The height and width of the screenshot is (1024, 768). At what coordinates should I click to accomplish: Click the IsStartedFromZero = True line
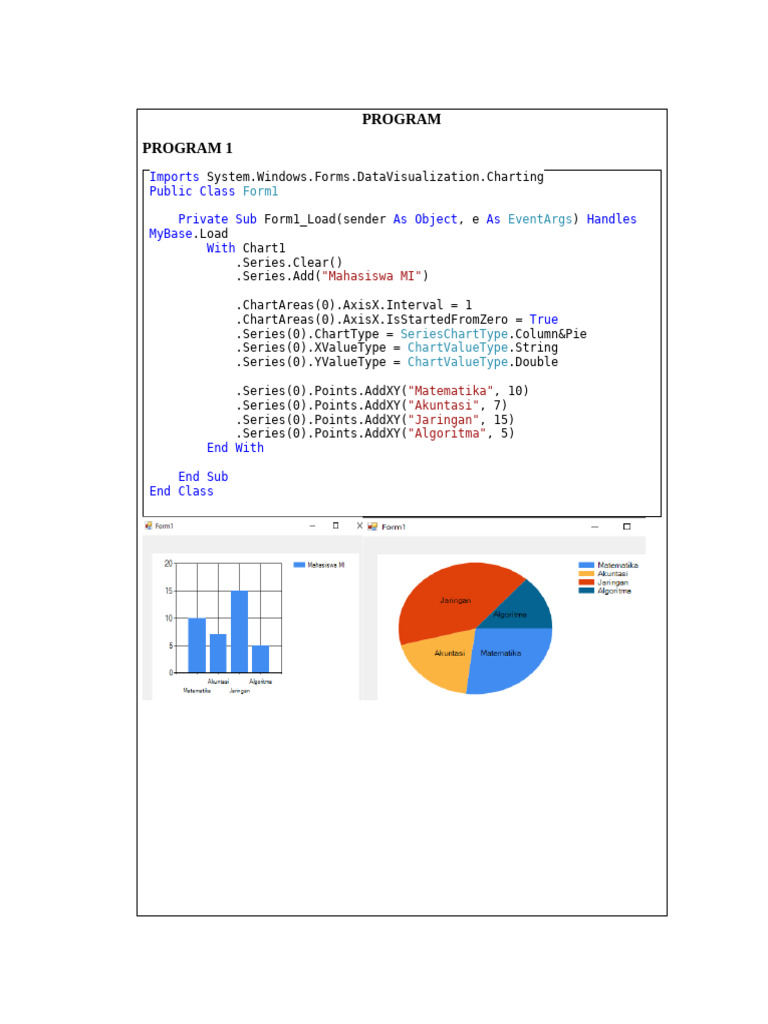tap(397, 319)
